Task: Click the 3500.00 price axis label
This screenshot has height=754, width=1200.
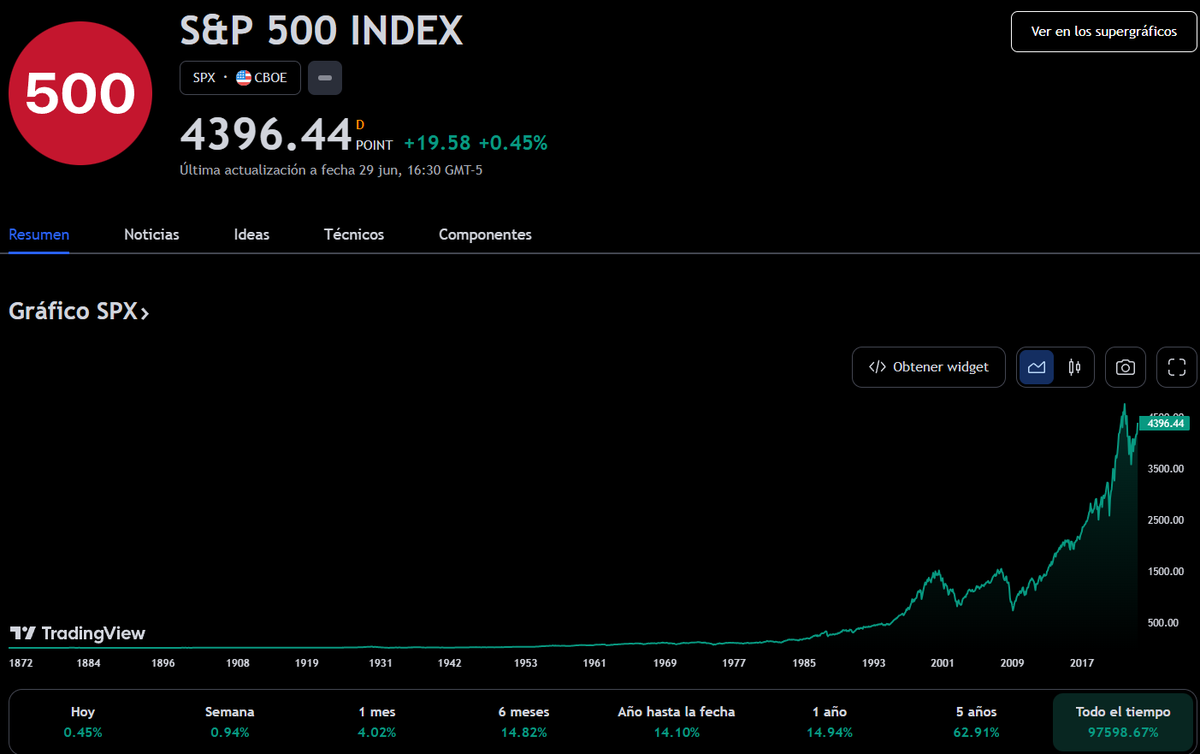Action: [1166, 468]
